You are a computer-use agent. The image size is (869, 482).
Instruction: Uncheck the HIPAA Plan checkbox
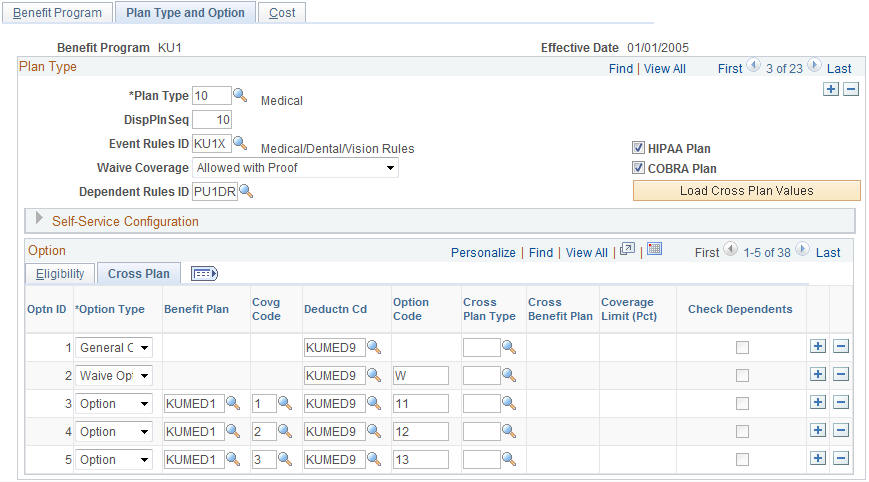point(638,148)
